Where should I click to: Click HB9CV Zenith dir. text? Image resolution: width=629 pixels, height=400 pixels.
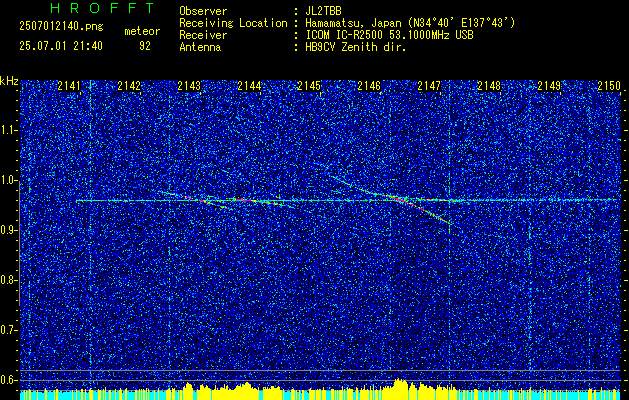click(x=356, y=47)
